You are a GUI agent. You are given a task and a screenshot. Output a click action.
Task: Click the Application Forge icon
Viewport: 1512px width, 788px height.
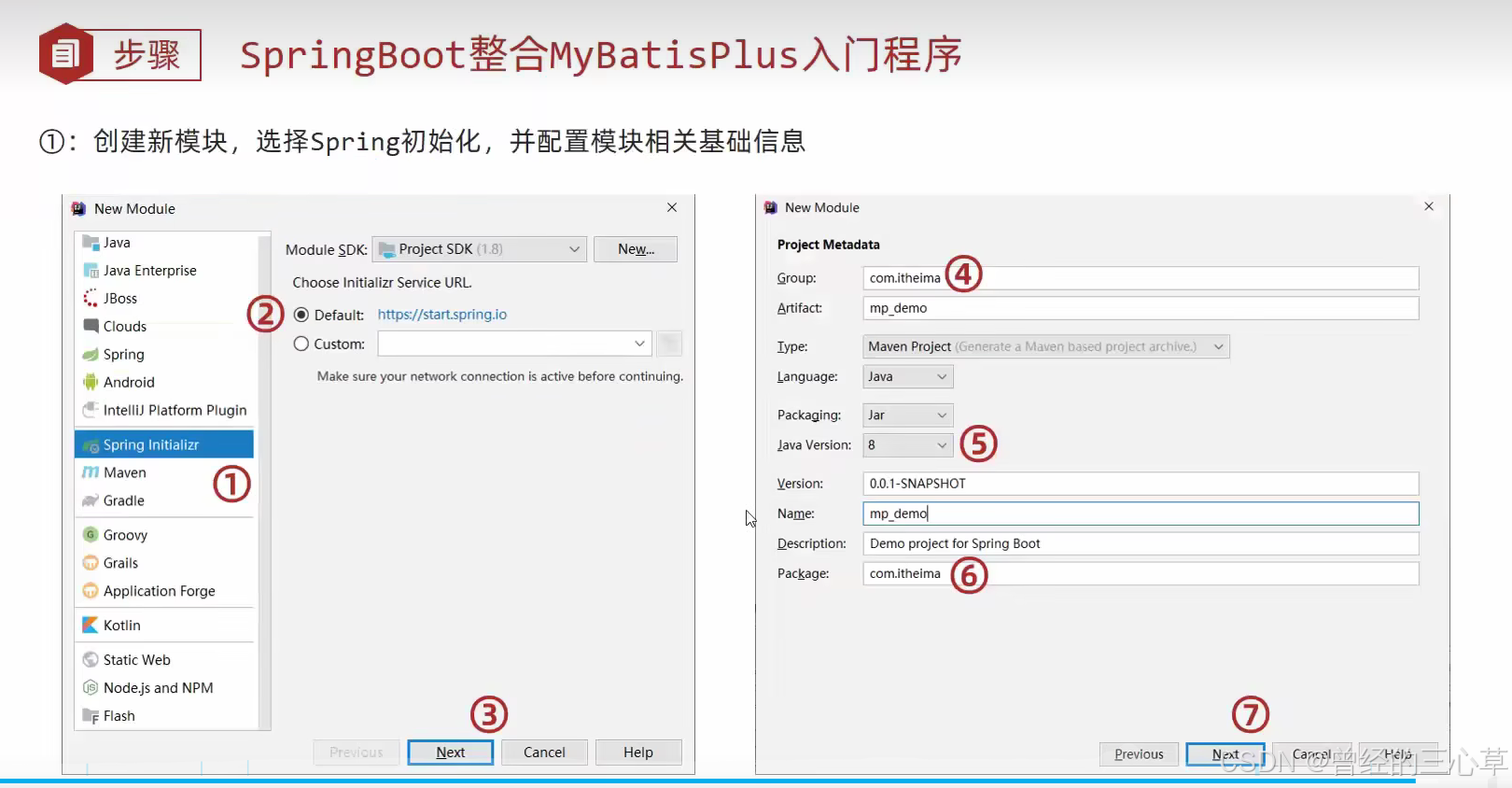(x=91, y=591)
